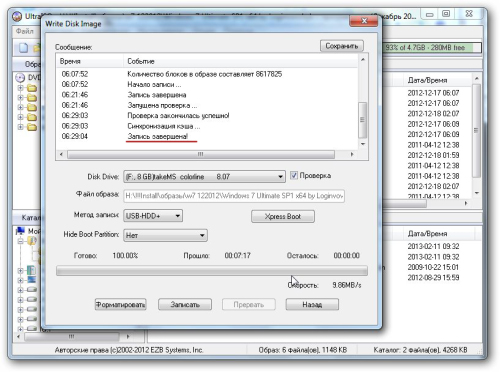Image resolution: width=500 pixels, height=372 pixels.
Task: Click the Записать button
Action: [185, 304]
